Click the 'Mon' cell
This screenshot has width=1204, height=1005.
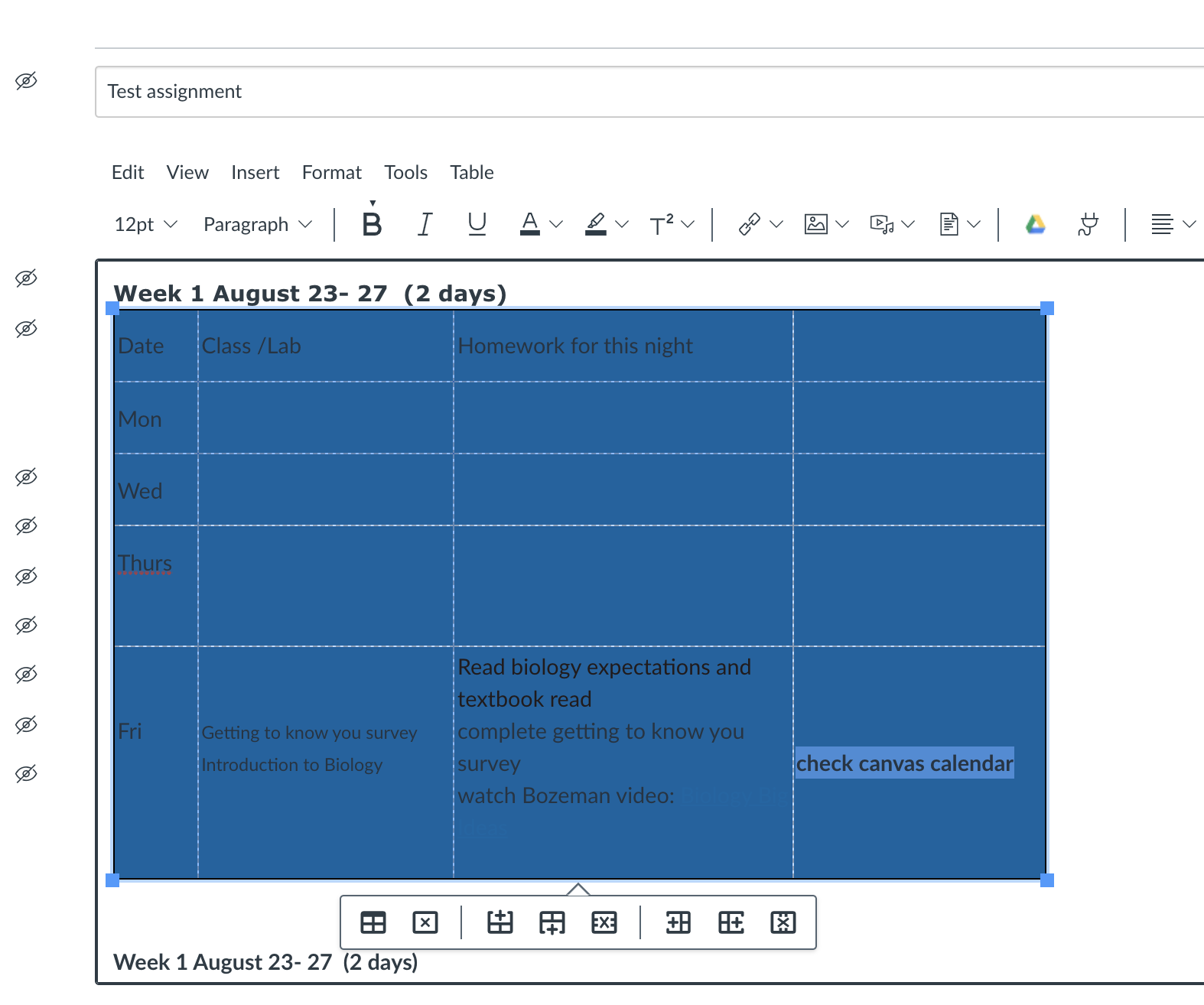click(x=156, y=418)
